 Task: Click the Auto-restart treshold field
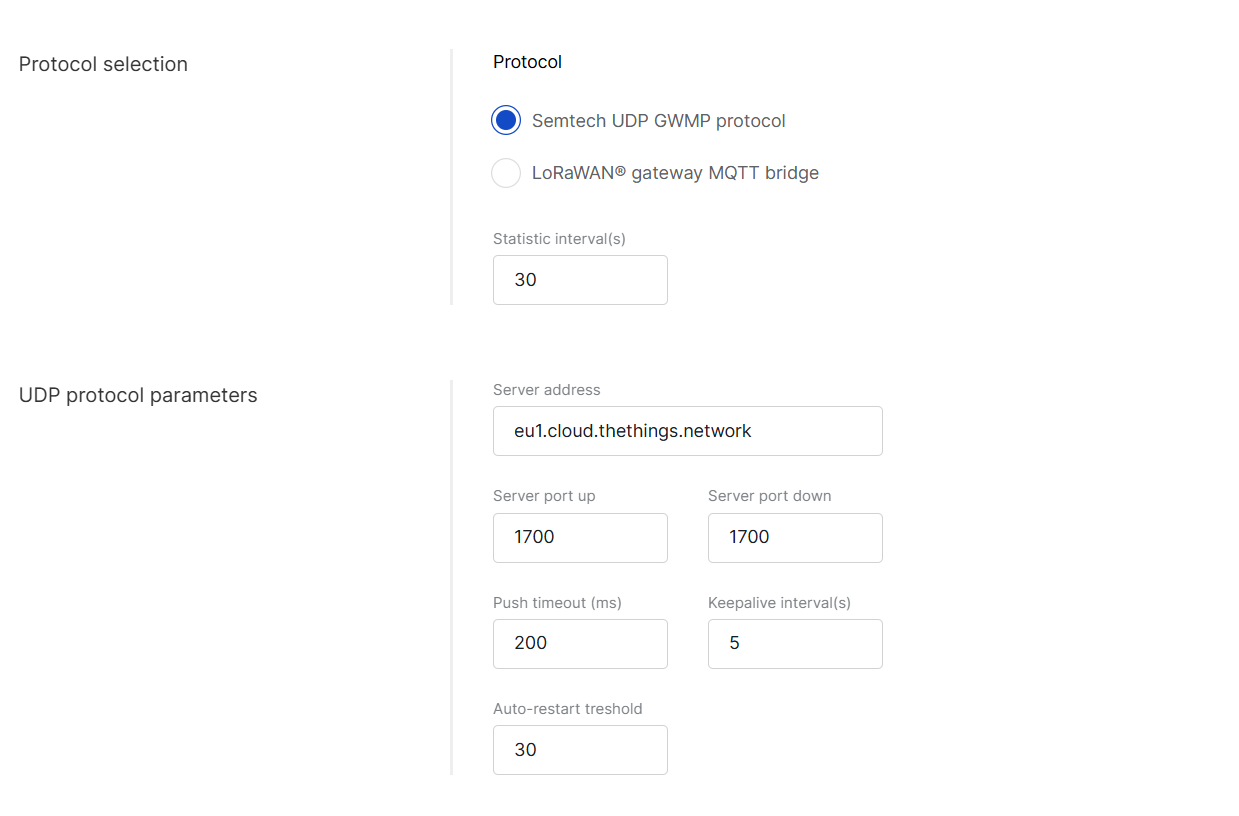point(580,749)
